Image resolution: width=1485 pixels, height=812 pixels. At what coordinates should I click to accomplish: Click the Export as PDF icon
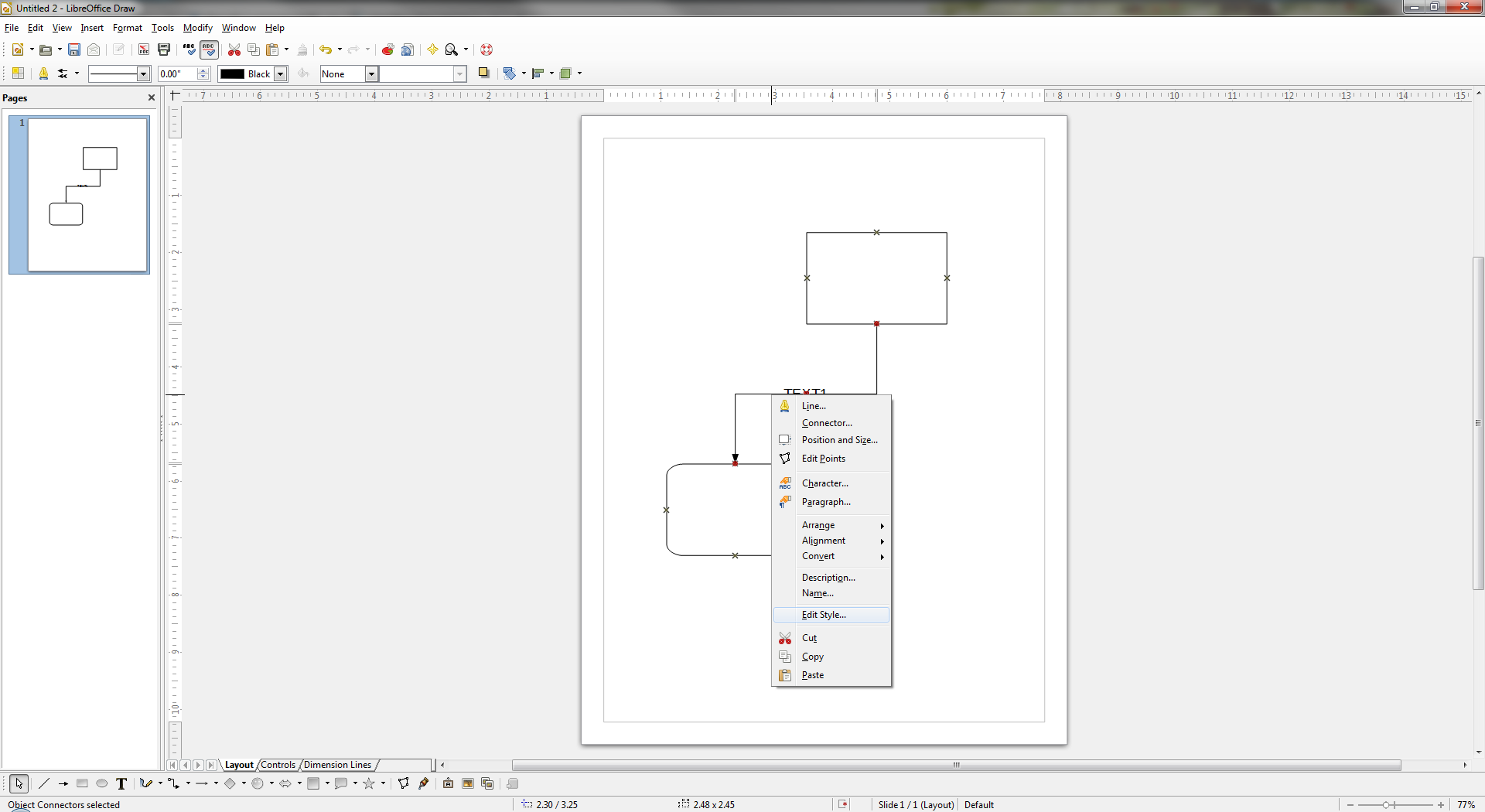point(144,49)
